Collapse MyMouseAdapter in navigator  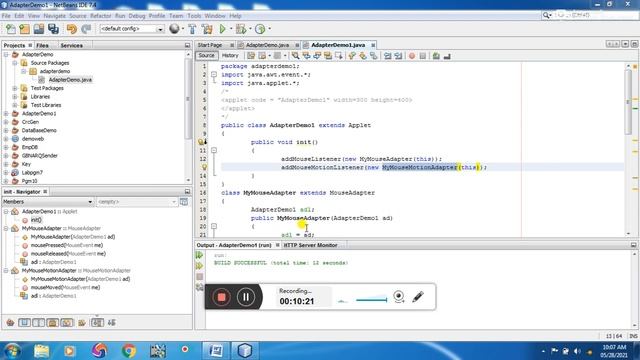click(6, 228)
